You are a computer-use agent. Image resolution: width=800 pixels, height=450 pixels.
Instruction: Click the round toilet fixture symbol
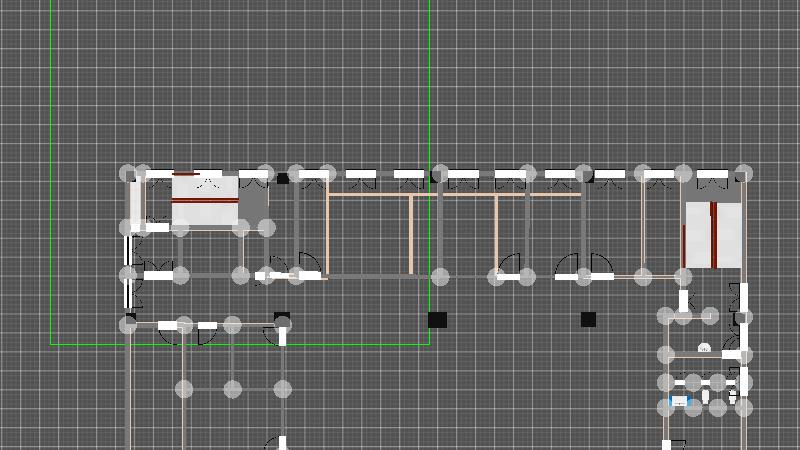(x=704, y=348)
